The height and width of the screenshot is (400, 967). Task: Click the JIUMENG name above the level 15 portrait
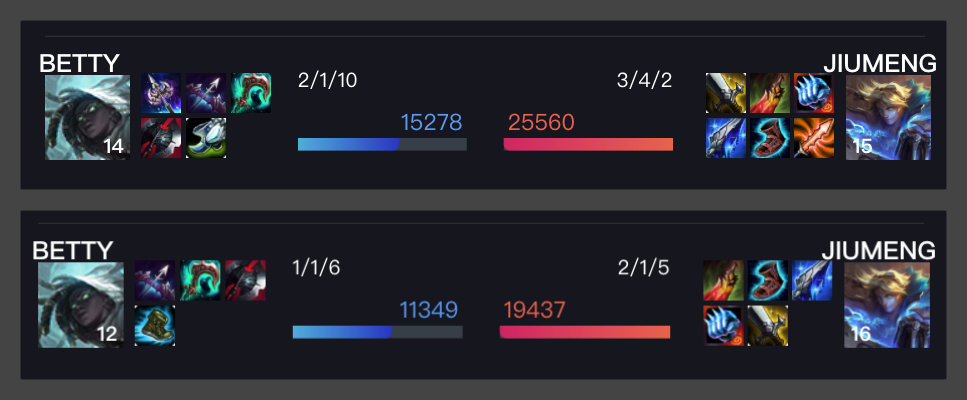tap(880, 63)
